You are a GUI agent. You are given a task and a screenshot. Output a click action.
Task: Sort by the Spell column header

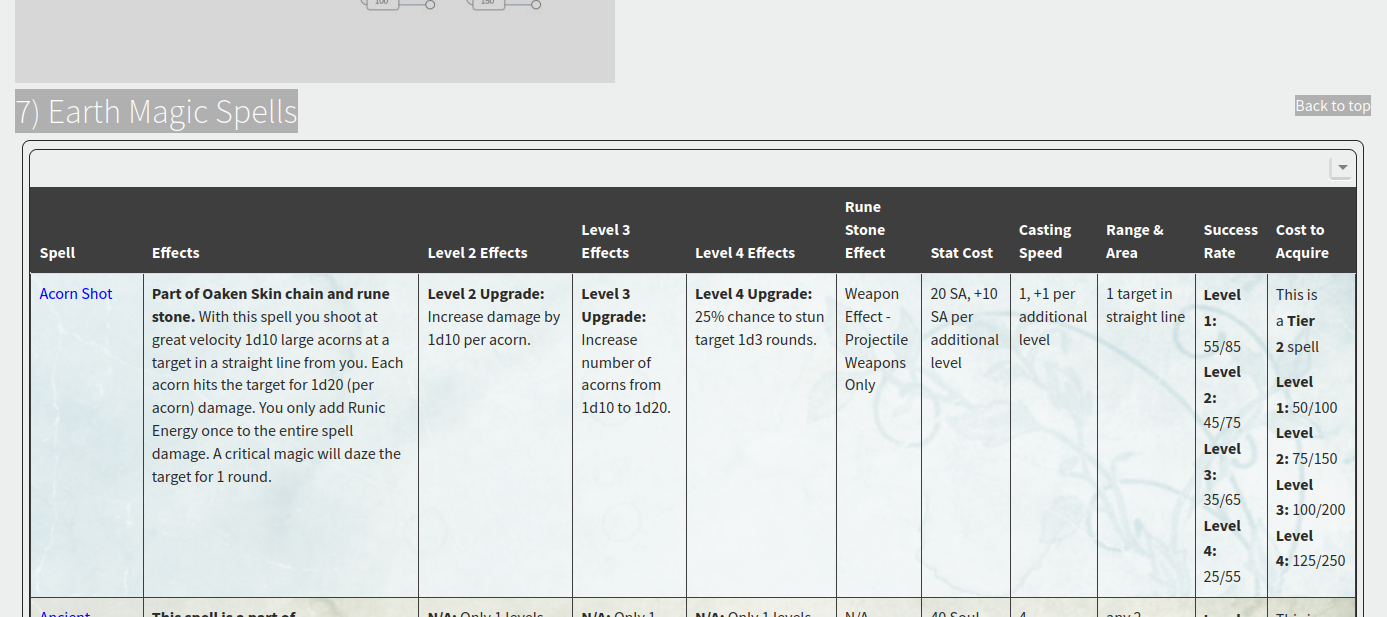[58, 253]
